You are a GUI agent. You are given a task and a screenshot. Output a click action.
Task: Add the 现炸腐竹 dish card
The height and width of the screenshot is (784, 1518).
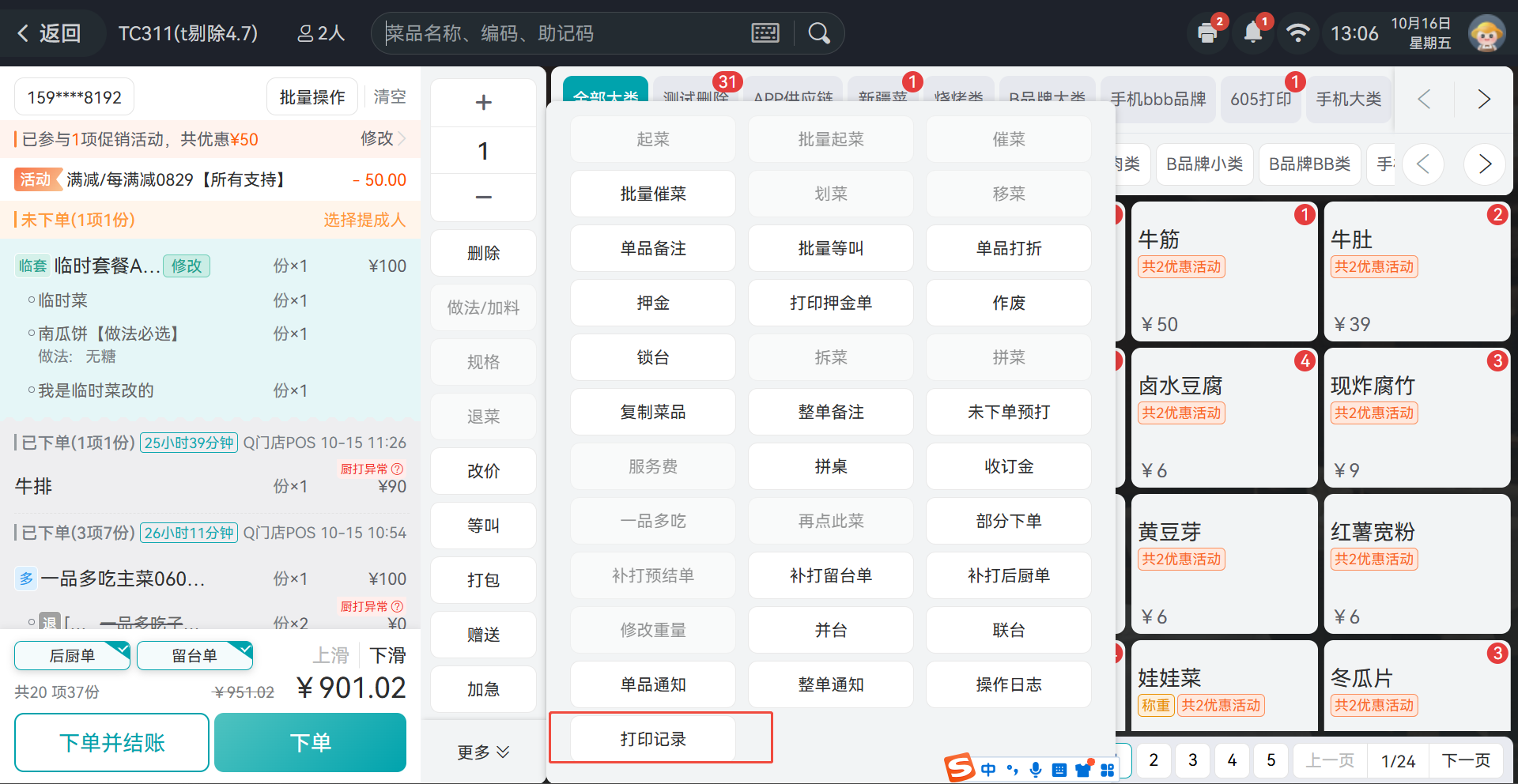coord(1417,417)
